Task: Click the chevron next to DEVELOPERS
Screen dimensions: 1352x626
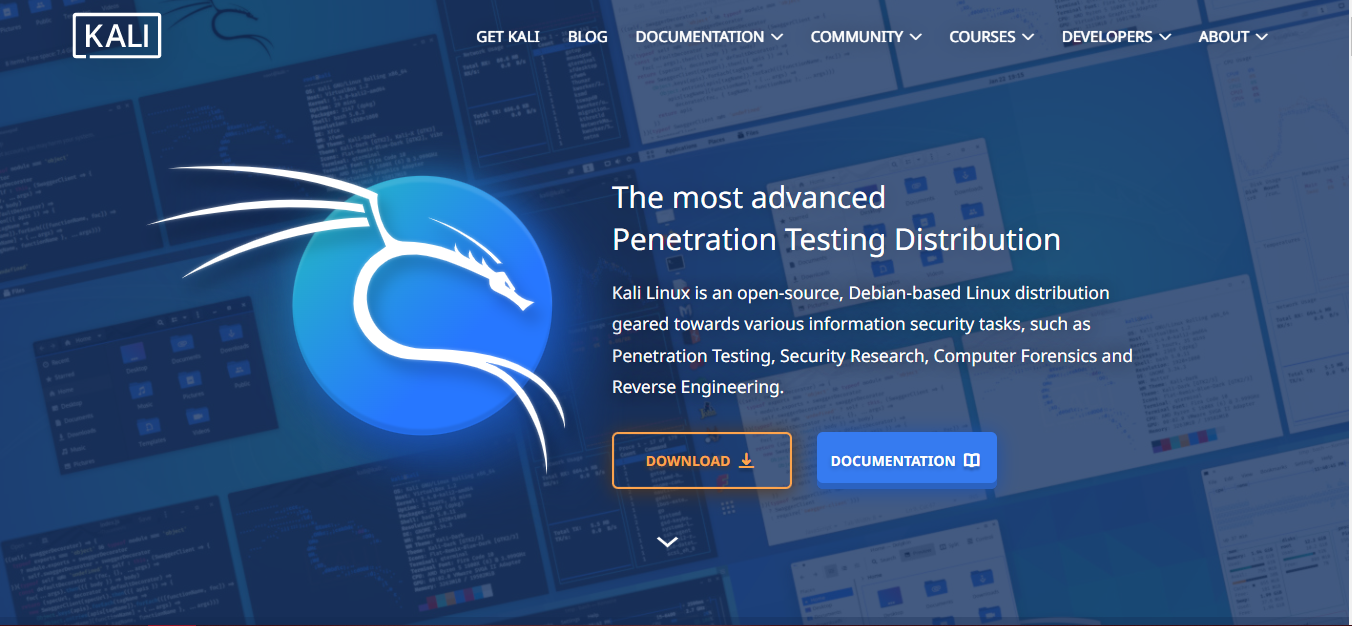Action: [x=1164, y=37]
